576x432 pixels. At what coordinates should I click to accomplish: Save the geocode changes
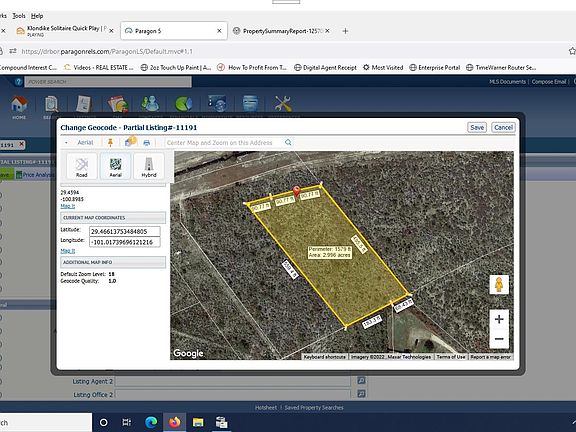477,127
